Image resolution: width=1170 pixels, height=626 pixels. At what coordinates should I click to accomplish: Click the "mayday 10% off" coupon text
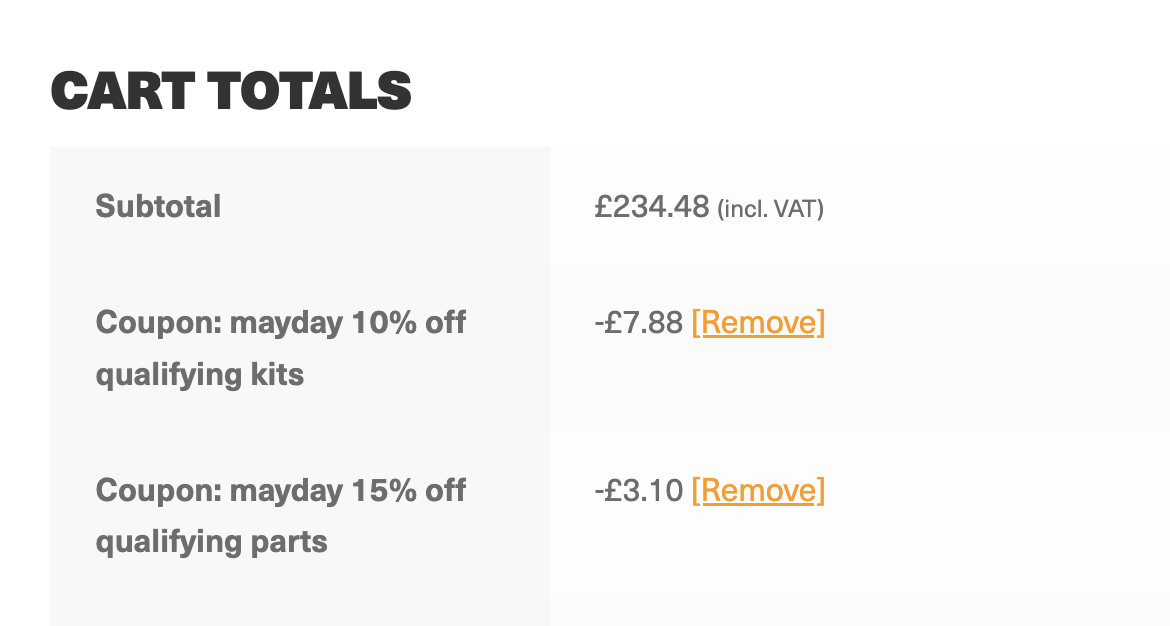pyautogui.click(x=348, y=323)
